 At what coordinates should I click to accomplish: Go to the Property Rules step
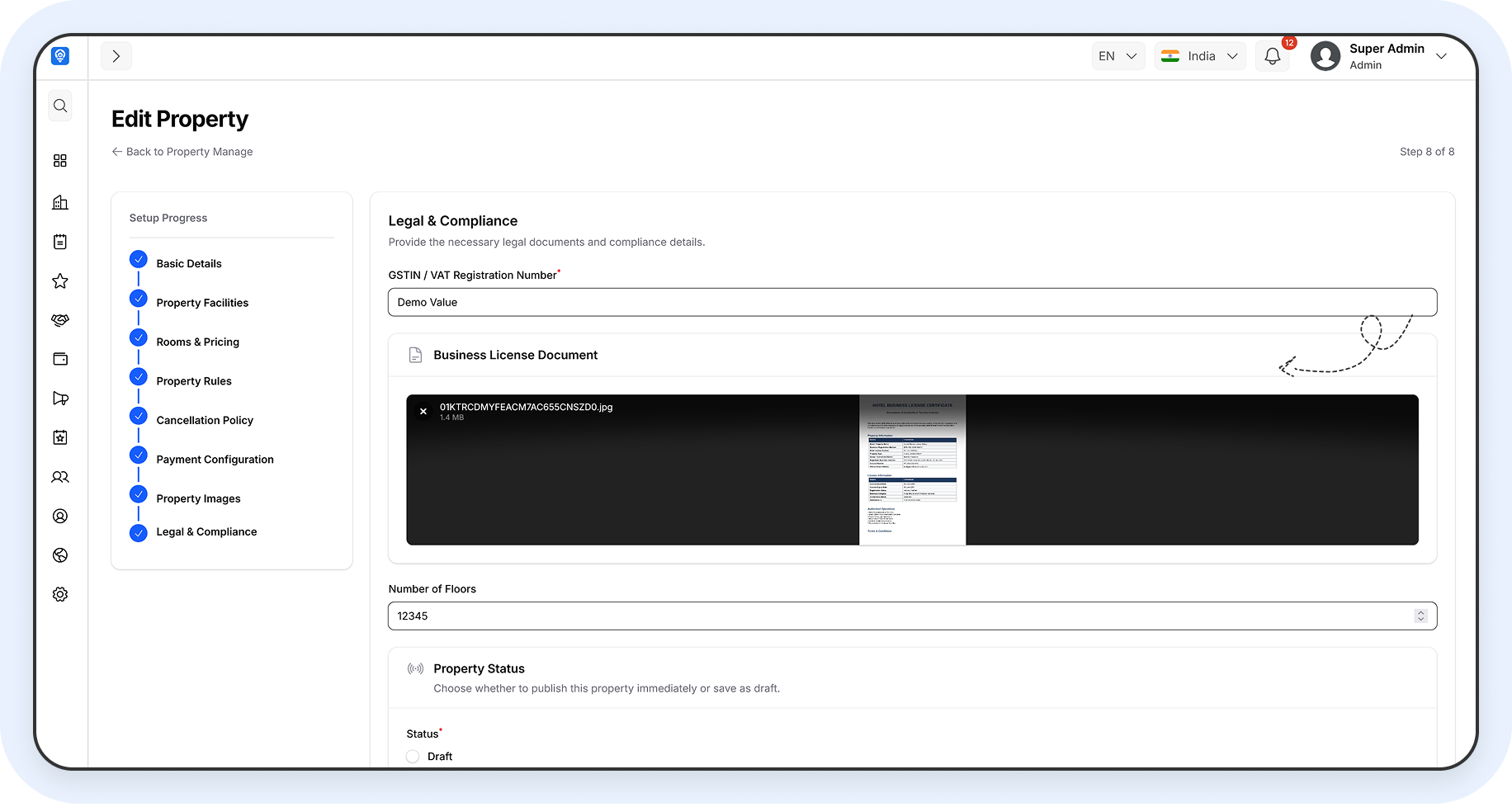(x=194, y=381)
